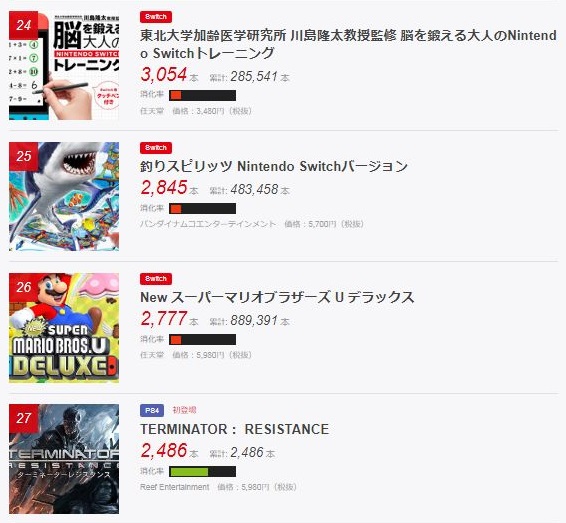Click the red rank 26 number badge
Screen dimensions: 566x523
(23, 287)
